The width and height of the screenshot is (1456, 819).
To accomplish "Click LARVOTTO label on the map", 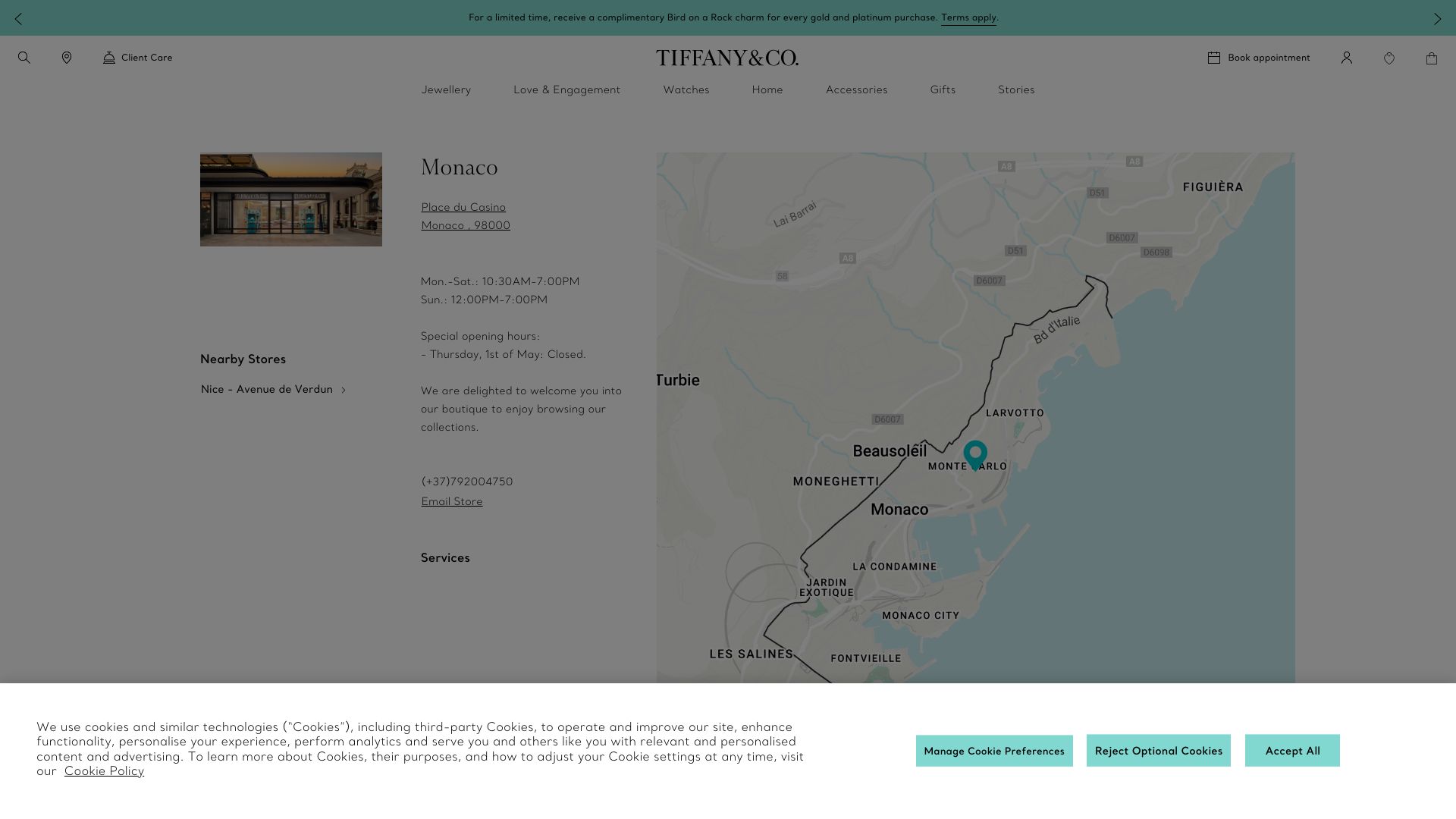I will pyautogui.click(x=1015, y=413).
